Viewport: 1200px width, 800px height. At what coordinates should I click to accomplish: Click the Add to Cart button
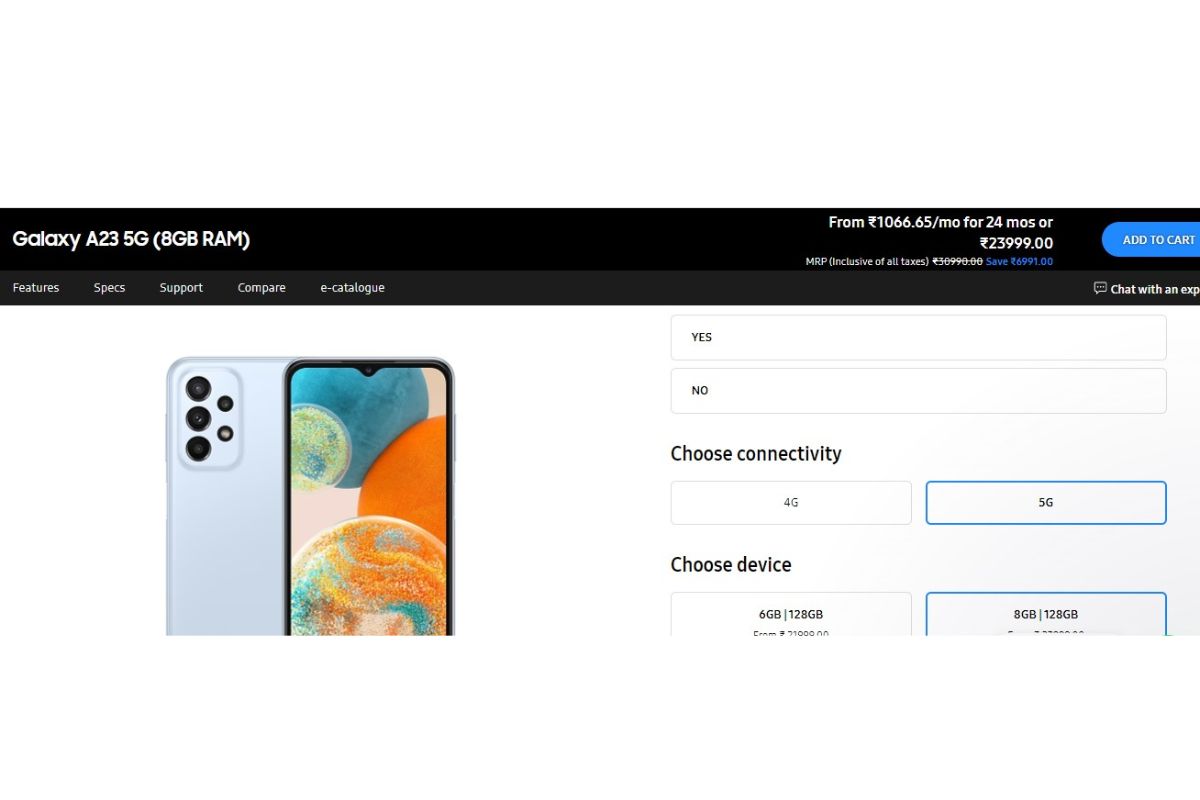[1151, 240]
